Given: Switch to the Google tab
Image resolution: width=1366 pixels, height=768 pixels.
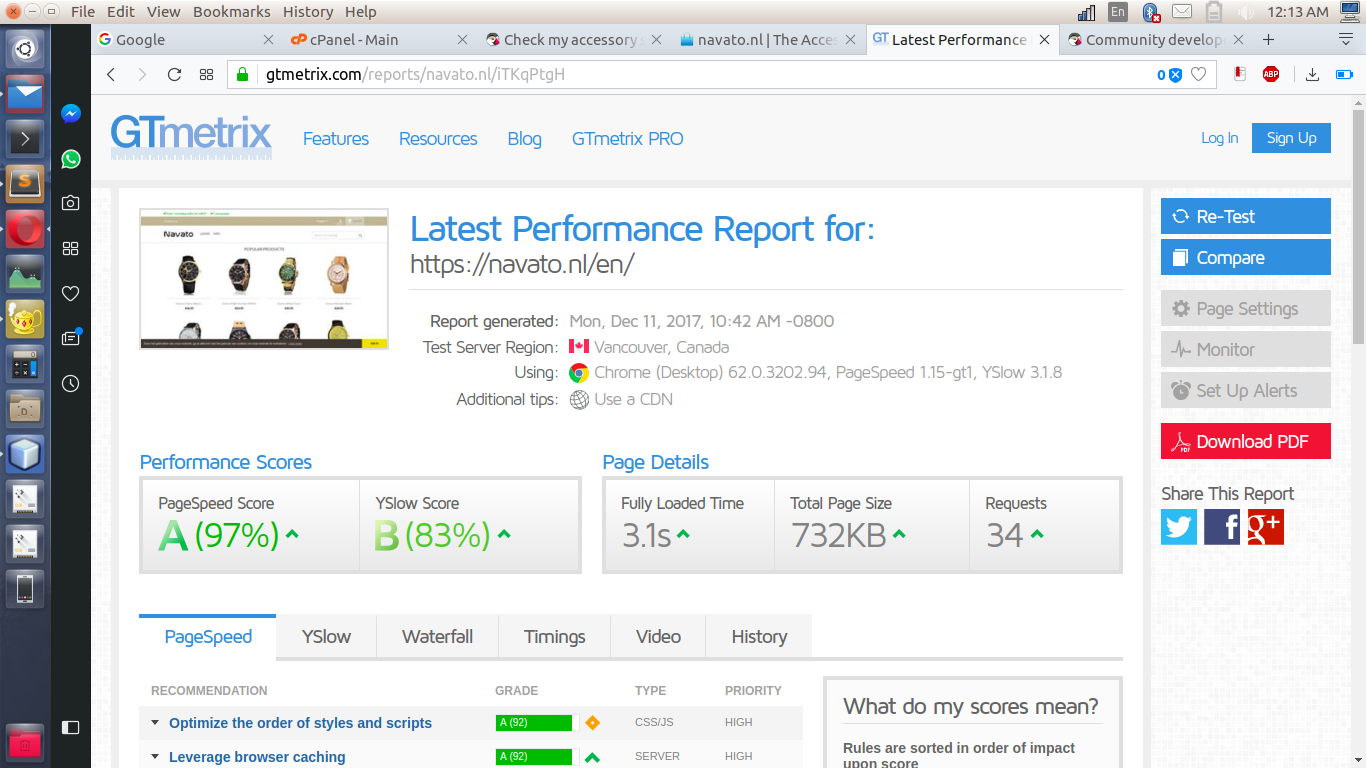Looking at the screenshot, I should click(x=185, y=40).
